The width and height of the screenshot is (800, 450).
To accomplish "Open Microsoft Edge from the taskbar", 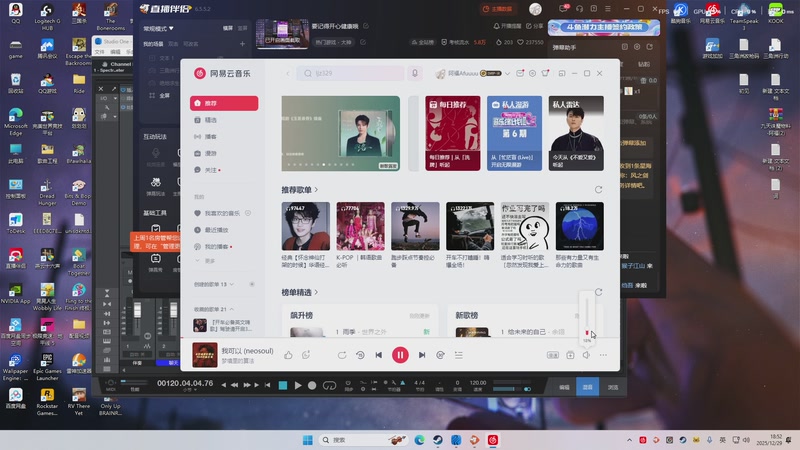I will (419, 440).
